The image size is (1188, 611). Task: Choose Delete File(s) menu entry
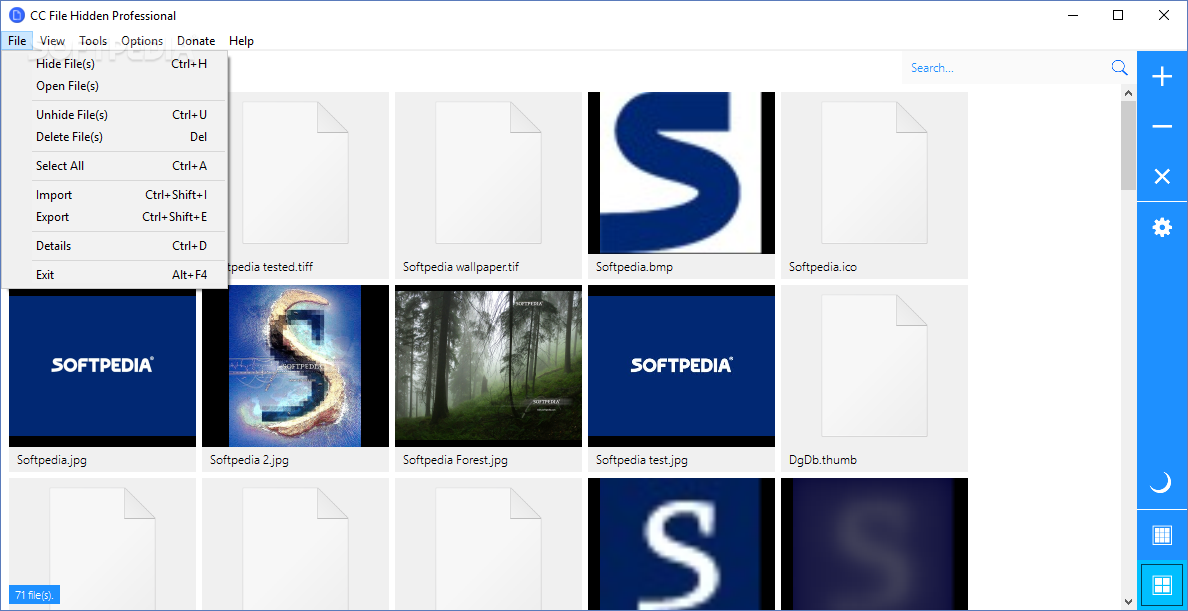(114, 137)
